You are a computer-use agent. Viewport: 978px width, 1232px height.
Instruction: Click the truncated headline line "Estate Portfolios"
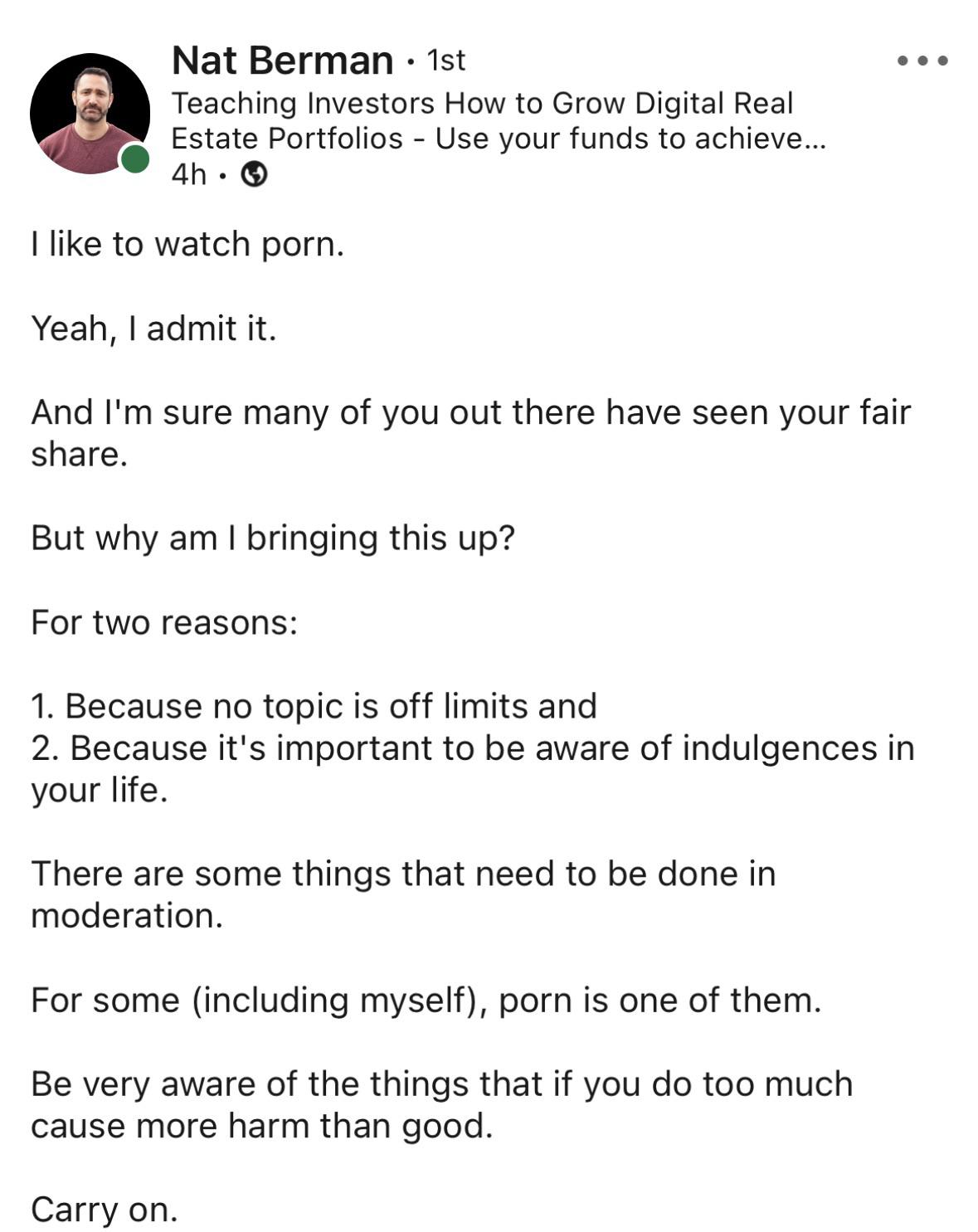point(498,139)
